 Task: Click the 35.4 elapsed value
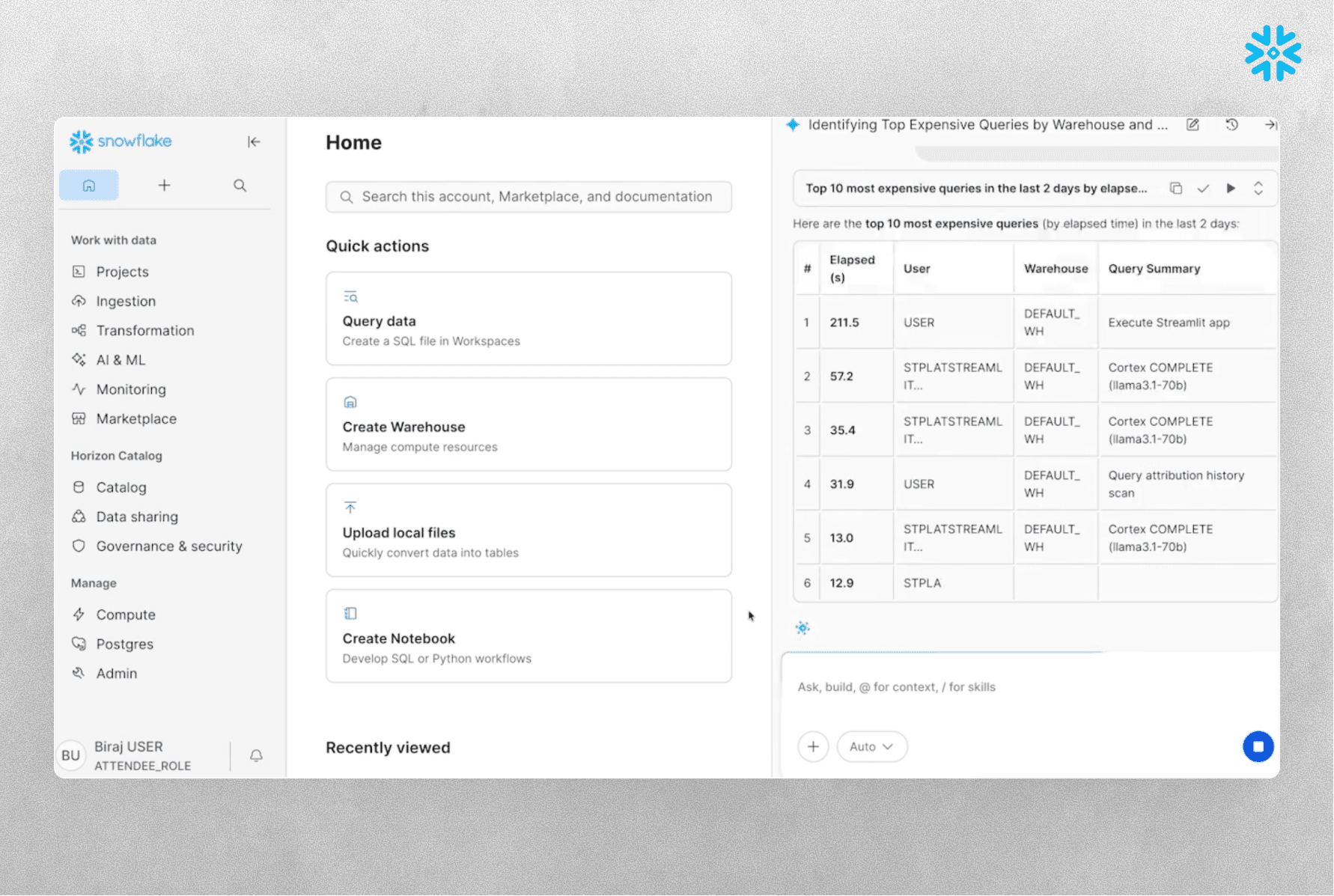[842, 430]
